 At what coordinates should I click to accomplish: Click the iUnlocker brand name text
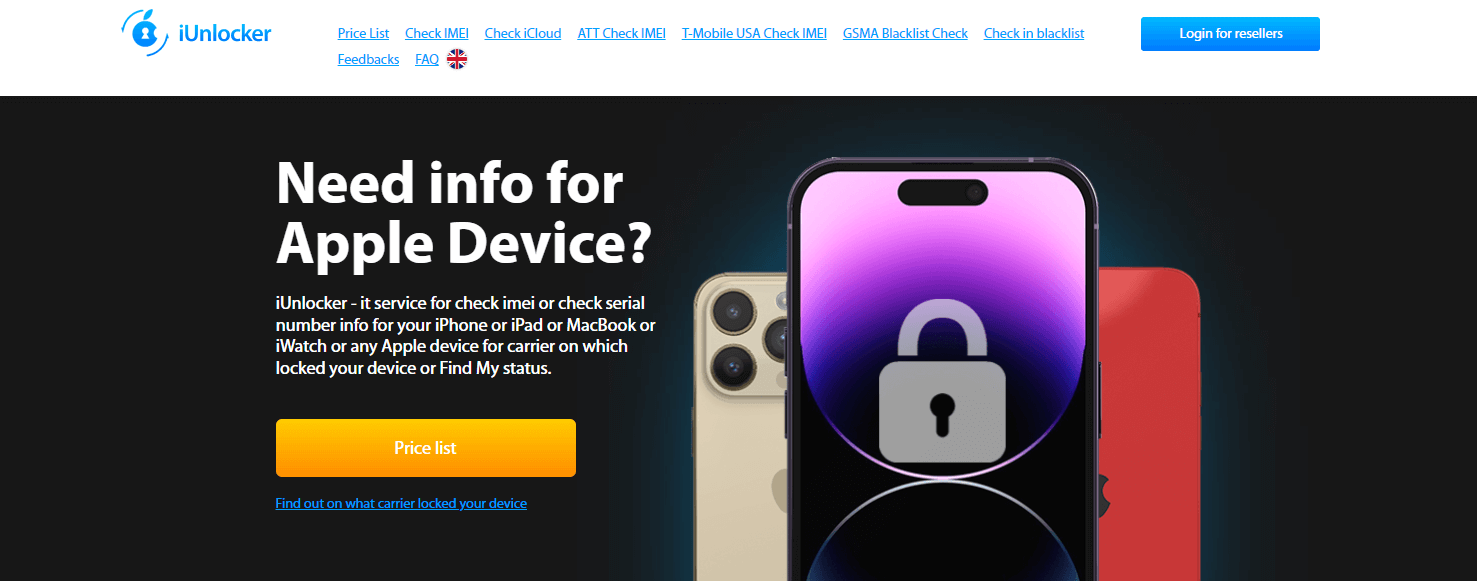[x=225, y=33]
